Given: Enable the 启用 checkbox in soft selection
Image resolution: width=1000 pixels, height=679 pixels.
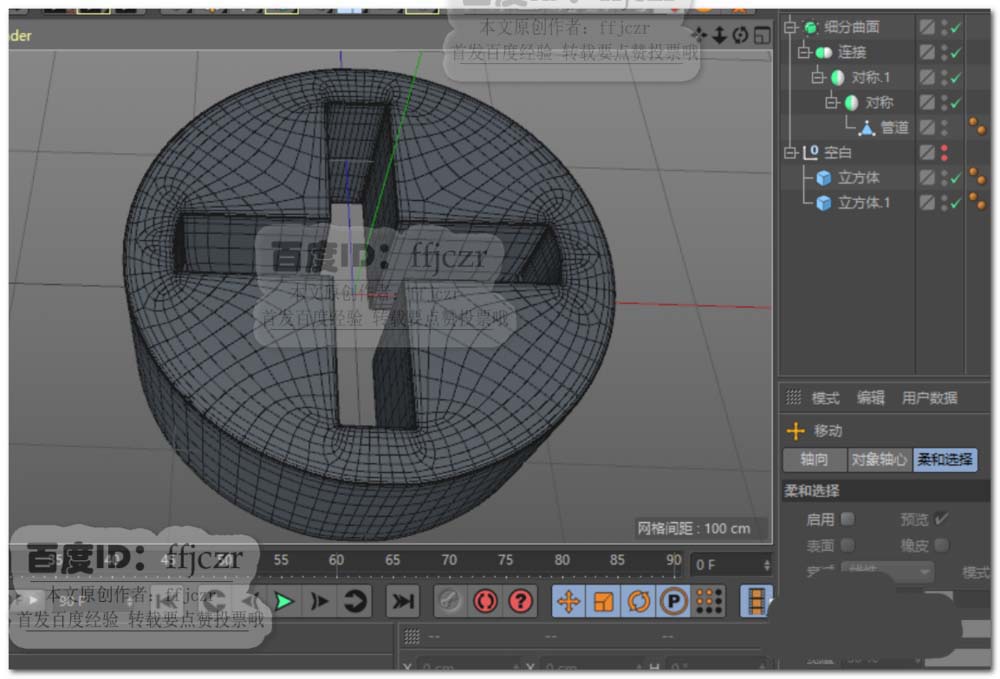Looking at the screenshot, I should click(847, 519).
